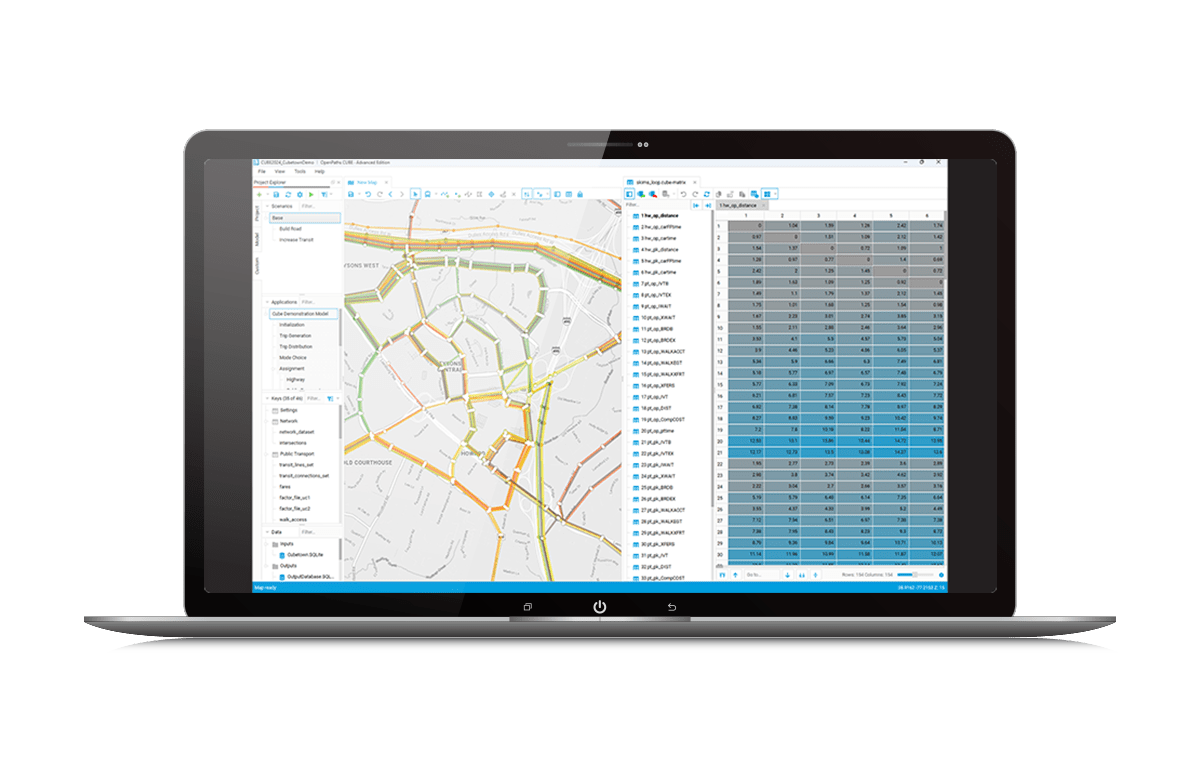This screenshot has height=780, width=1200.
Task: Open the keys filter funnel icon
Action: pyautogui.click(x=331, y=398)
